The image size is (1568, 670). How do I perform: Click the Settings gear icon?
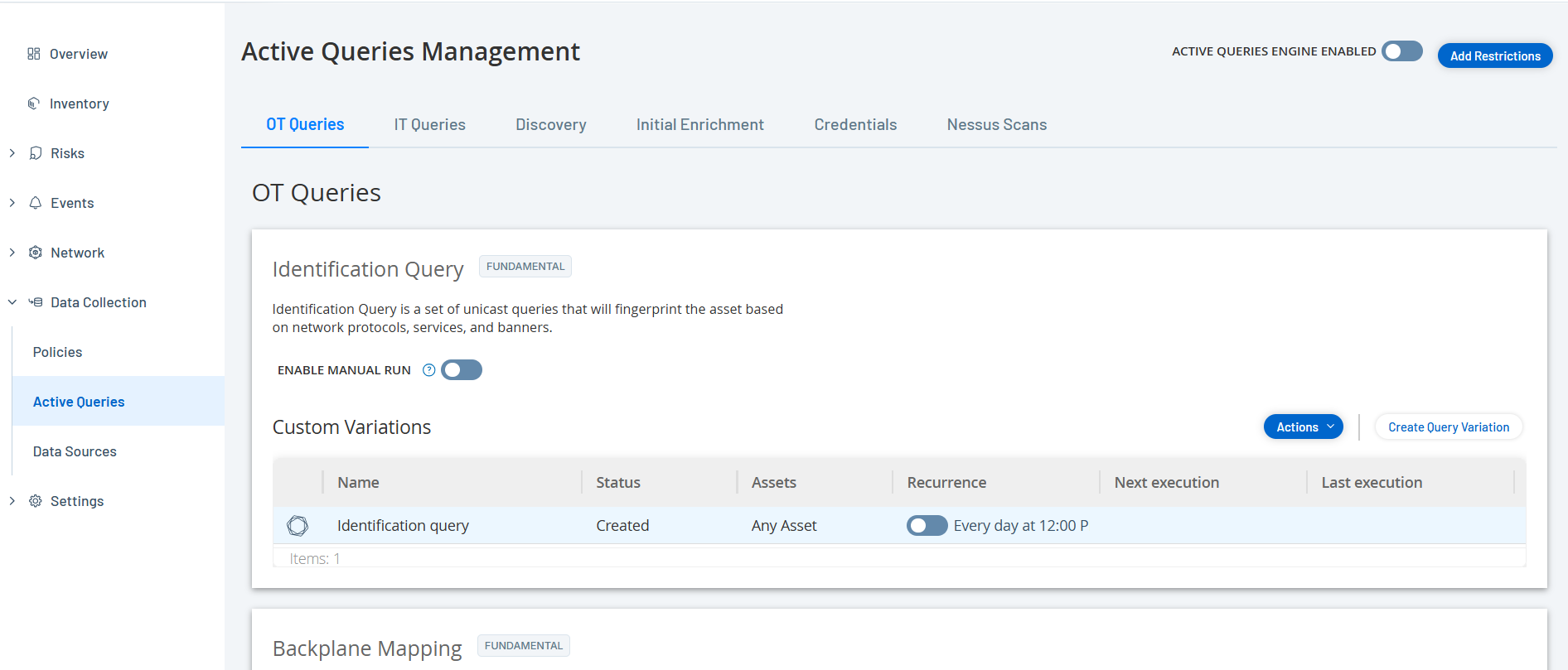click(36, 501)
